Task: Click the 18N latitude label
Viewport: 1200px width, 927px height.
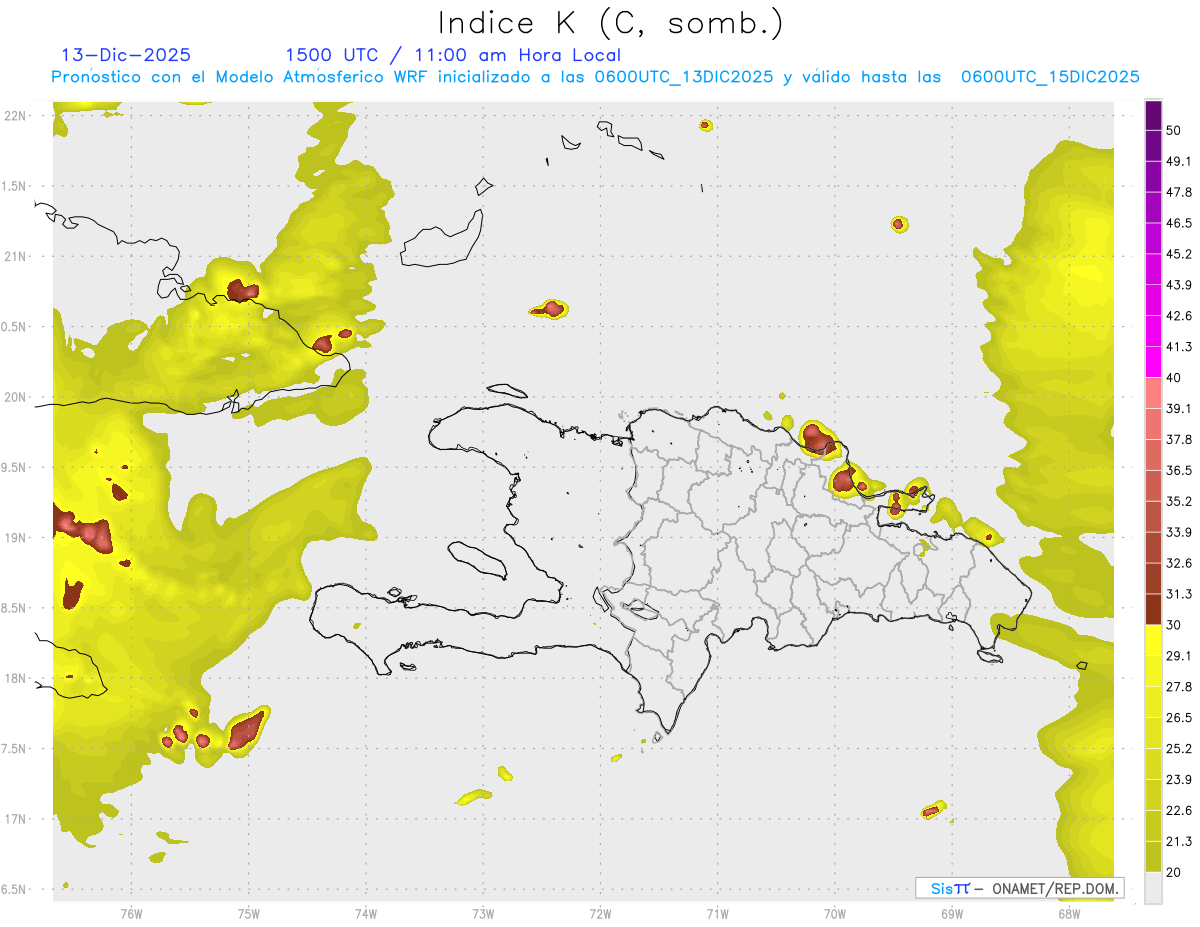Action: coord(16,678)
